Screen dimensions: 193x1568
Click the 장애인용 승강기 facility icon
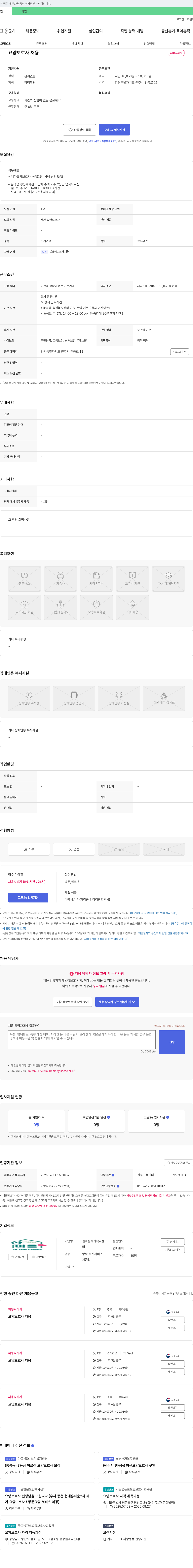pyautogui.click(x=74, y=698)
